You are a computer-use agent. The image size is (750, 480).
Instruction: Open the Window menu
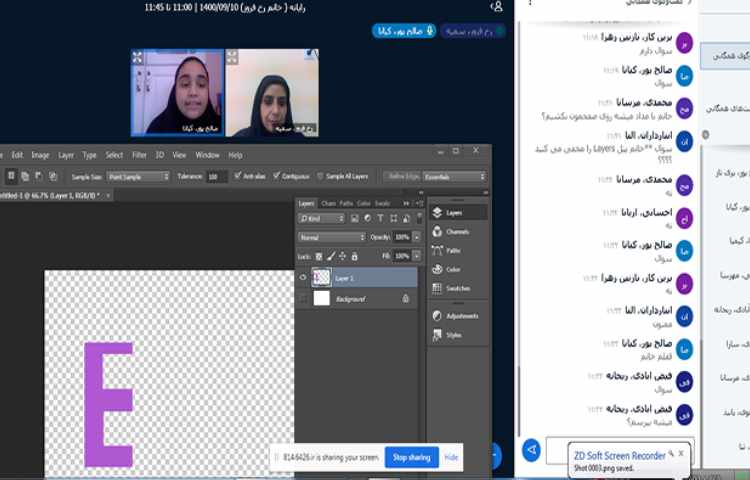[x=207, y=155]
